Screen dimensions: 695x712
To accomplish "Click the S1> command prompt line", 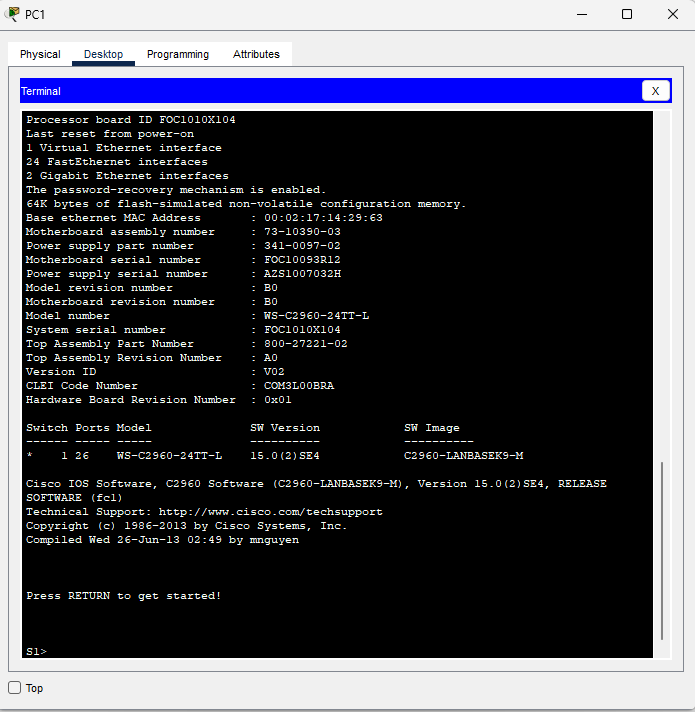I will [x=36, y=651].
